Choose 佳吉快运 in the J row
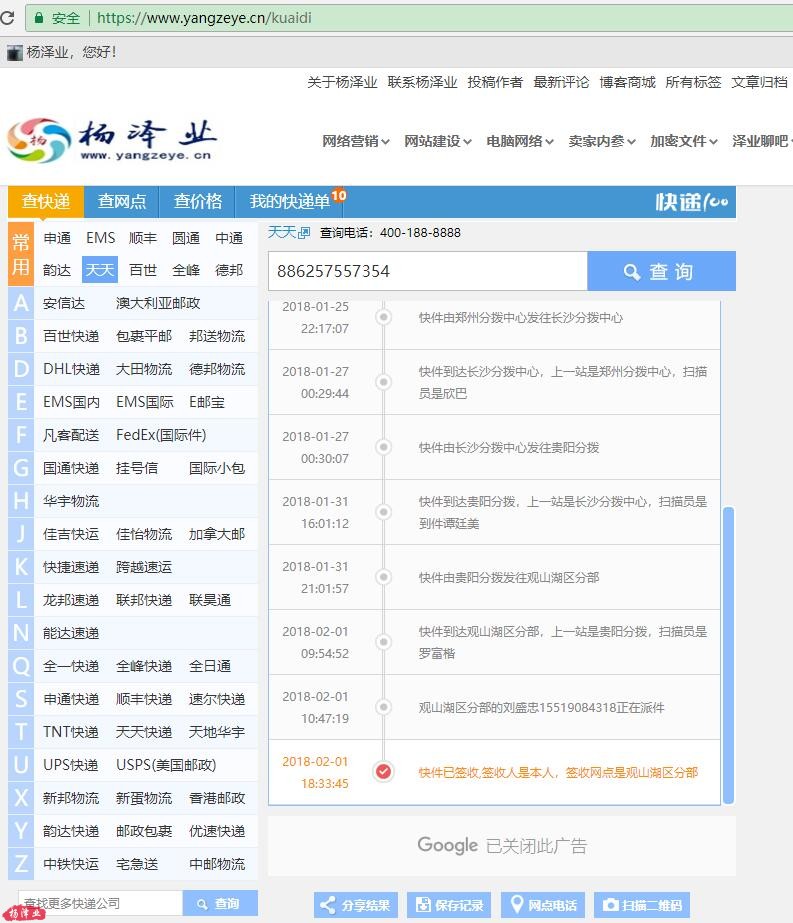Image resolution: width=793 pixels, height=923 pixels. (x=71, y=534)
